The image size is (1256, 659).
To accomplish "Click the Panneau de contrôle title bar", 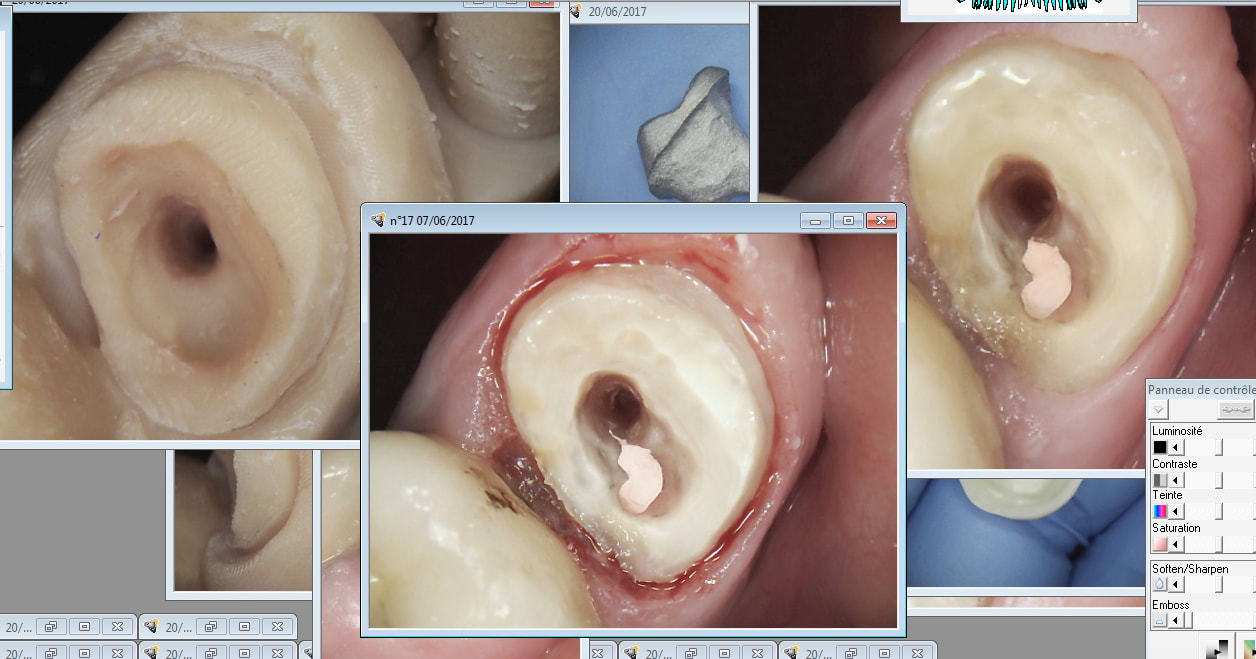I will (x=1201, y=389).
